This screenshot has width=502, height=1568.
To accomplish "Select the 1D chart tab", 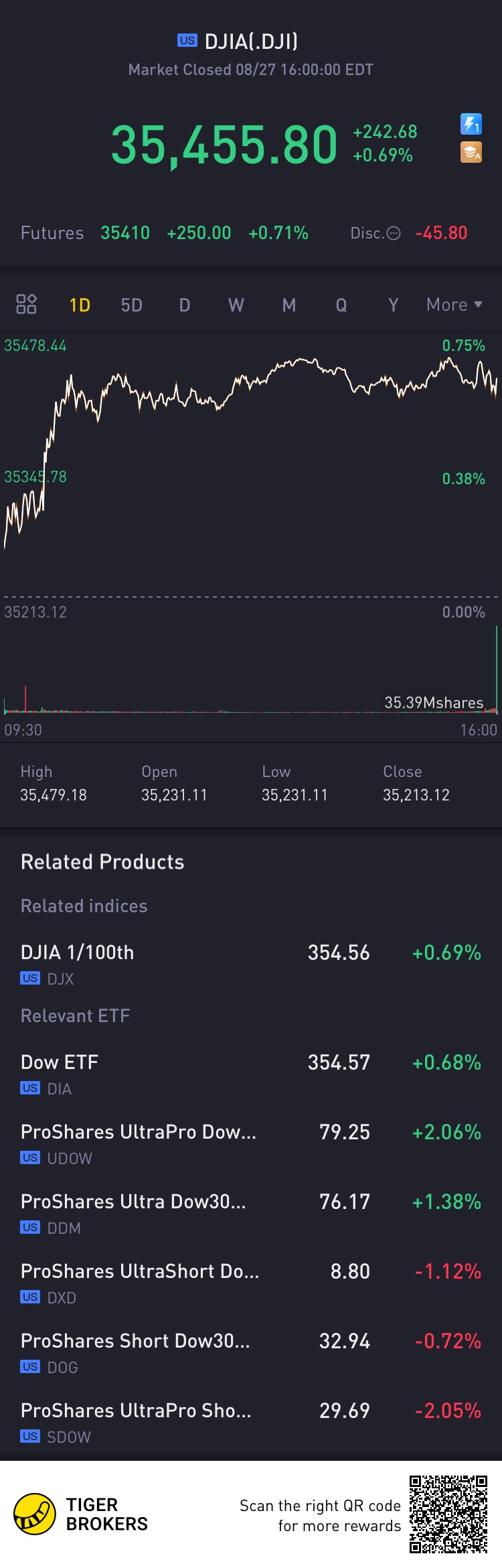I will tap(80, 305).
